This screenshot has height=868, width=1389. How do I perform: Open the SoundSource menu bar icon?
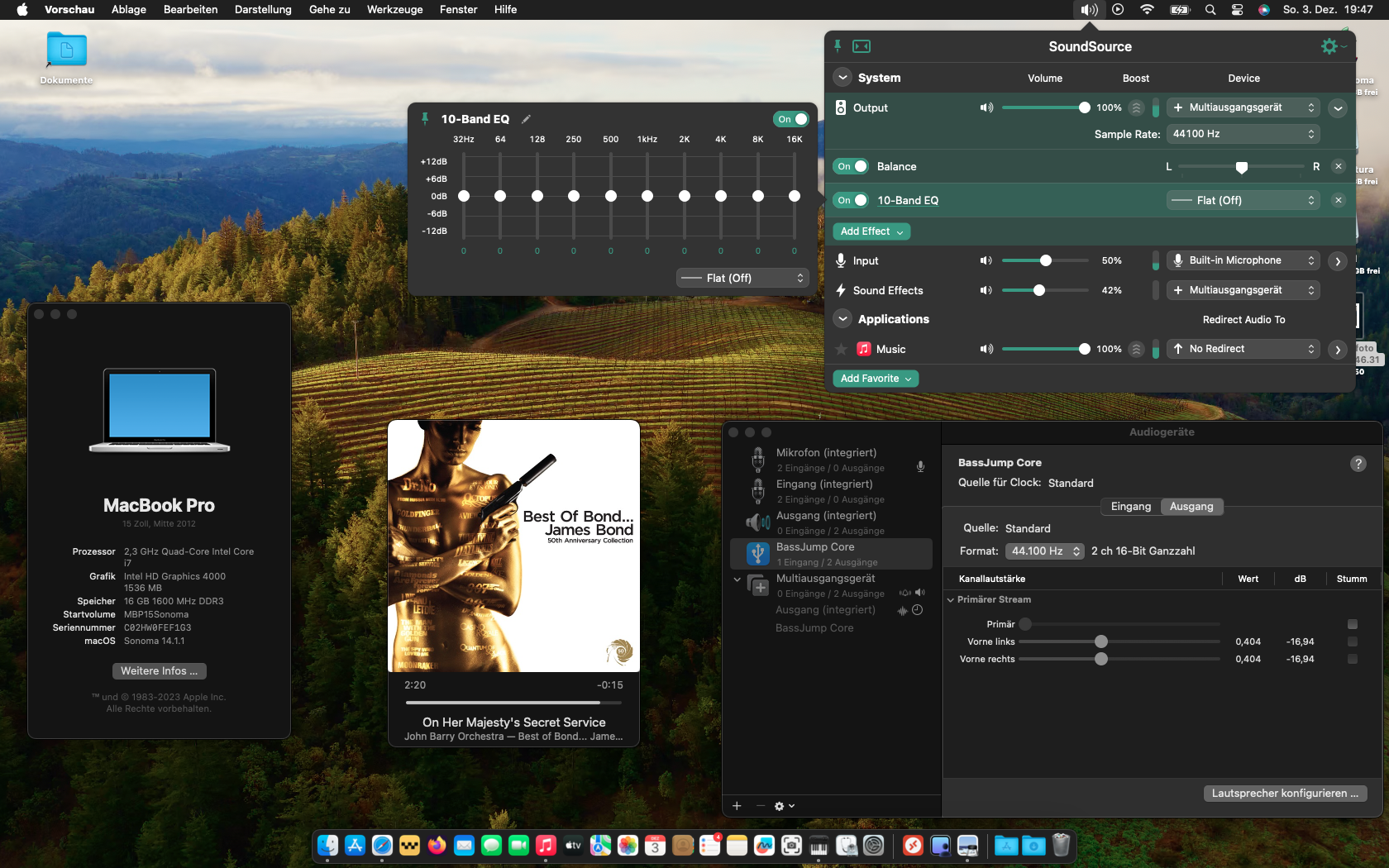tap(1089, 10)
